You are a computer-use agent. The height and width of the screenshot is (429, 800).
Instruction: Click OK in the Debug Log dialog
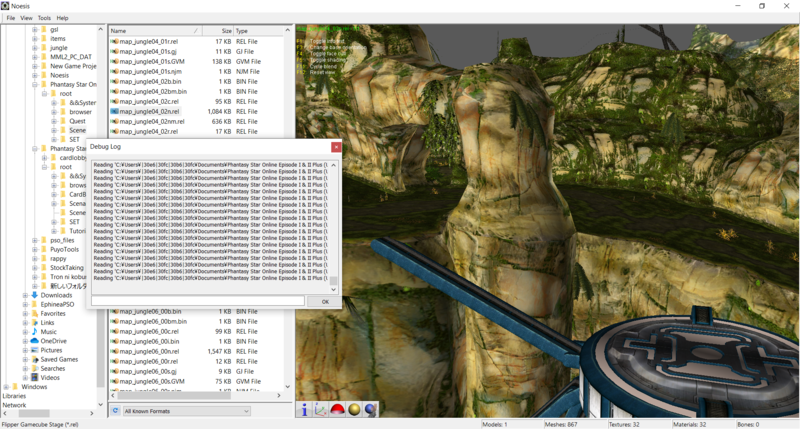coord(325,301)
